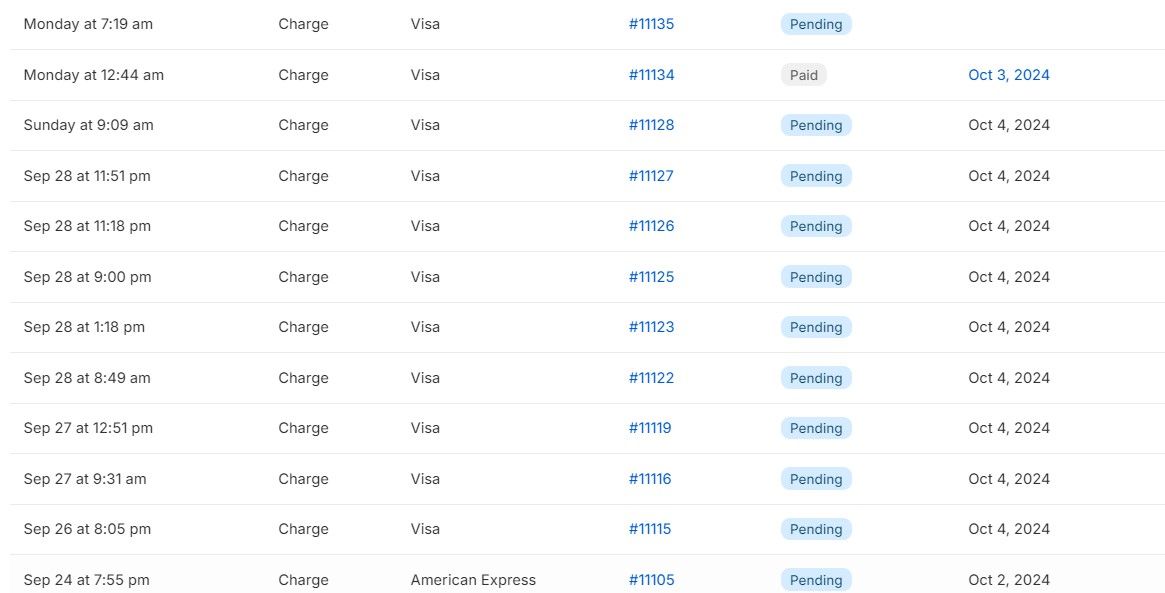Viewport: 1165px width, 593px height.
Task: Open order #11135 link
Action: pos(651,24)
